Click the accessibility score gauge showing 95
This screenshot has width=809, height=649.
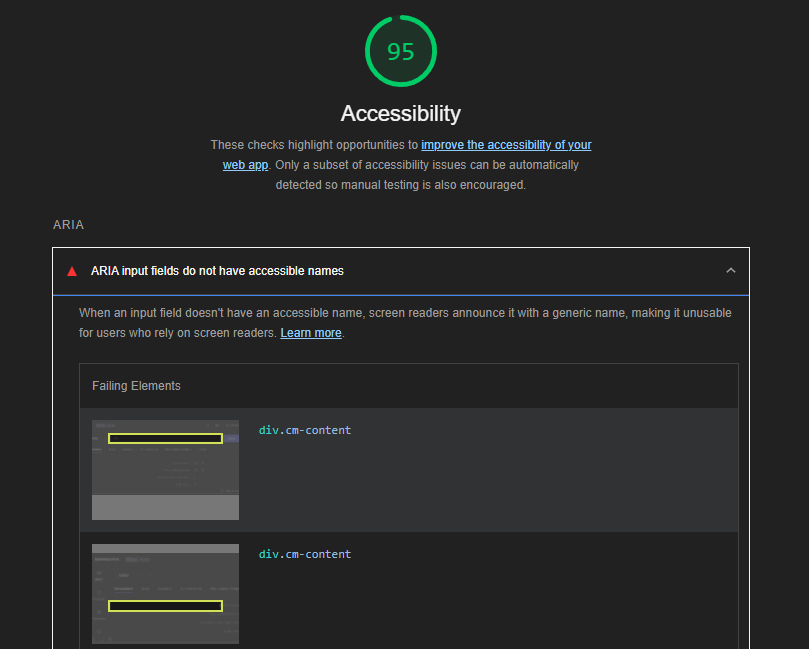[x=401, y=51]
